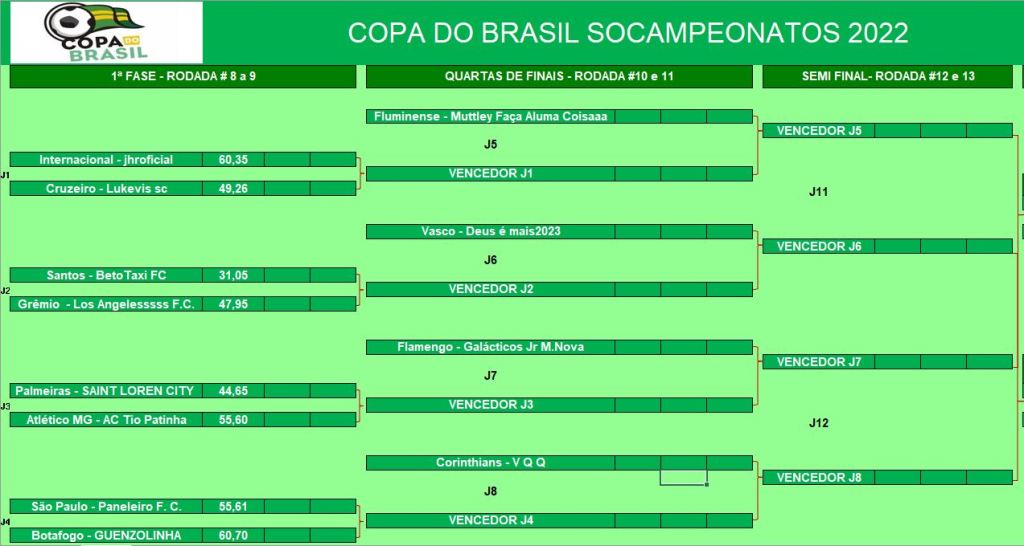This screenshot has height=546, width=1024.
Task: Click the Flamengo - Galácticos Jr M.Nova cell
Action: (490, 348)
